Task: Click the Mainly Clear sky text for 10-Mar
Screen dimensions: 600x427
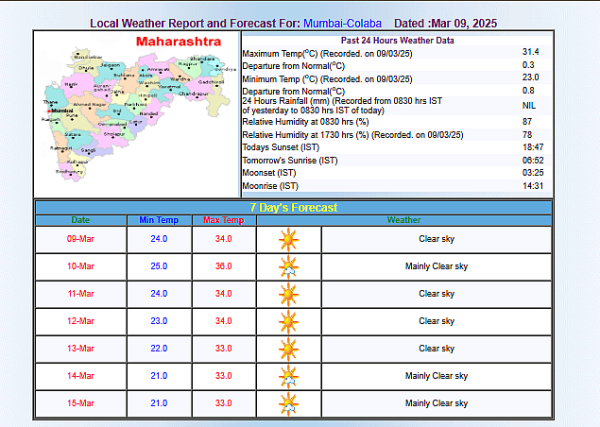Action: tap(436, 266)
